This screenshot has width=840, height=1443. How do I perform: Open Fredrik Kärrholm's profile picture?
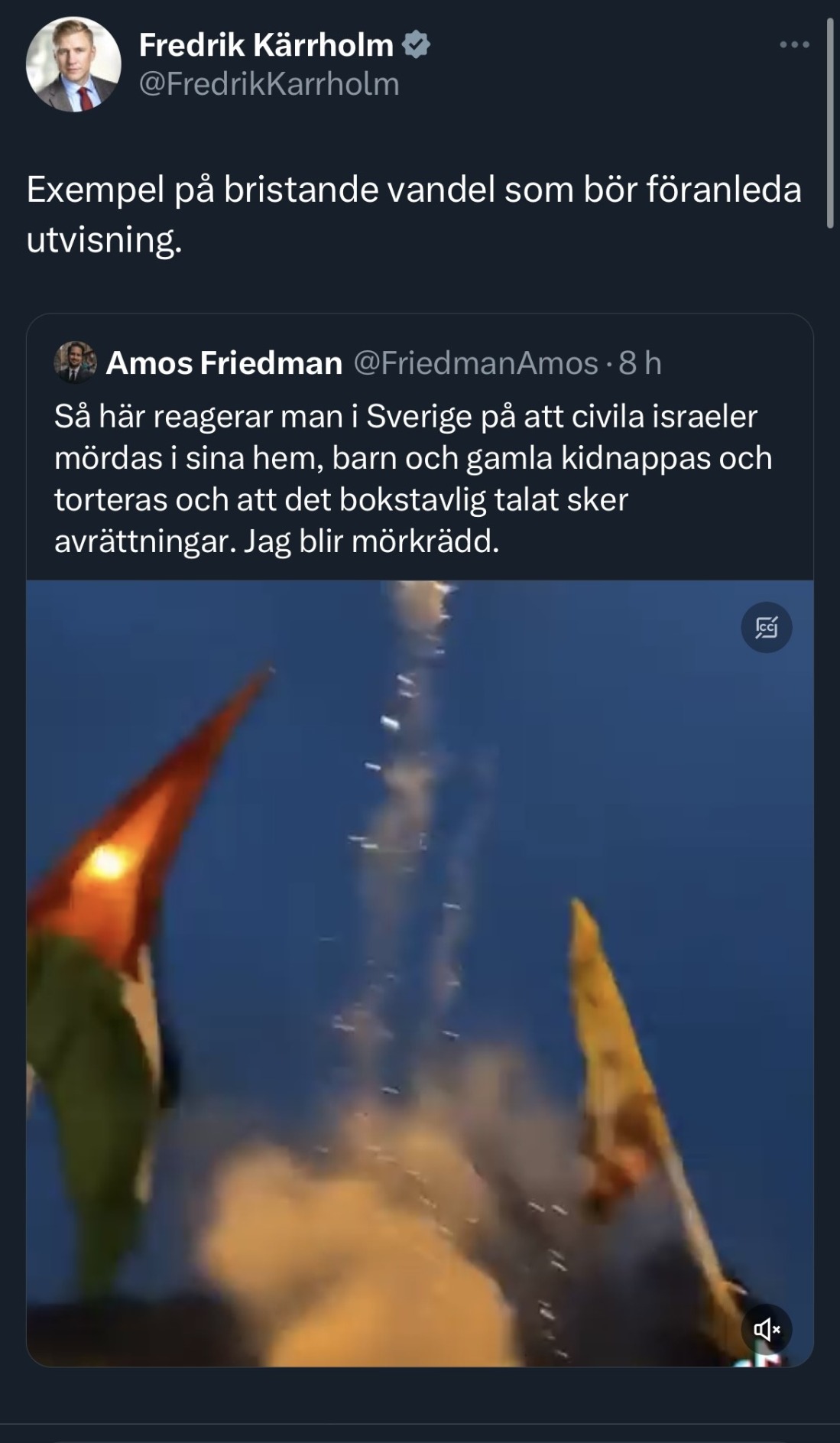coord(73,64)
